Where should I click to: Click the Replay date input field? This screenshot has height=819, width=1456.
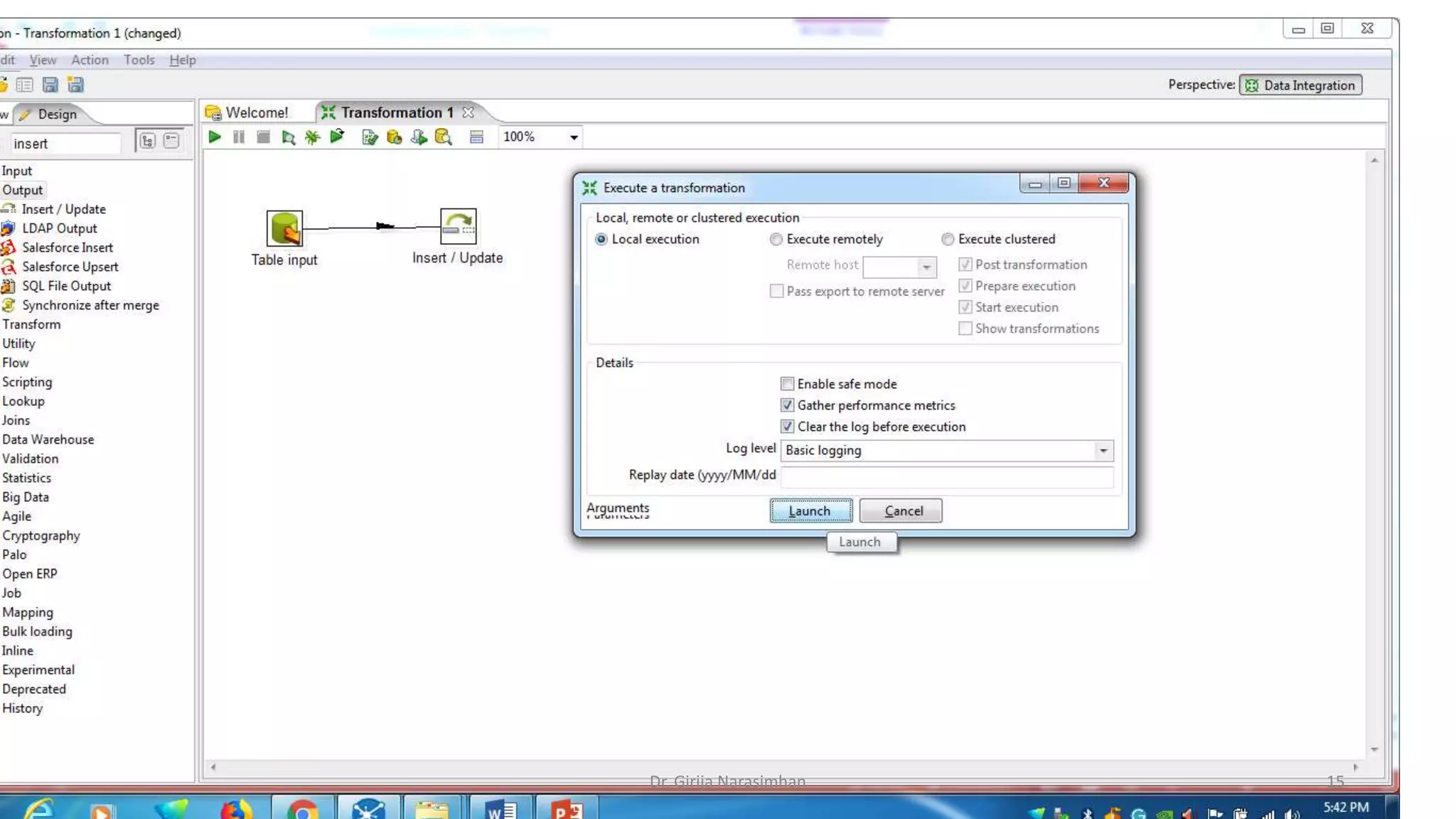pos(946,476)
